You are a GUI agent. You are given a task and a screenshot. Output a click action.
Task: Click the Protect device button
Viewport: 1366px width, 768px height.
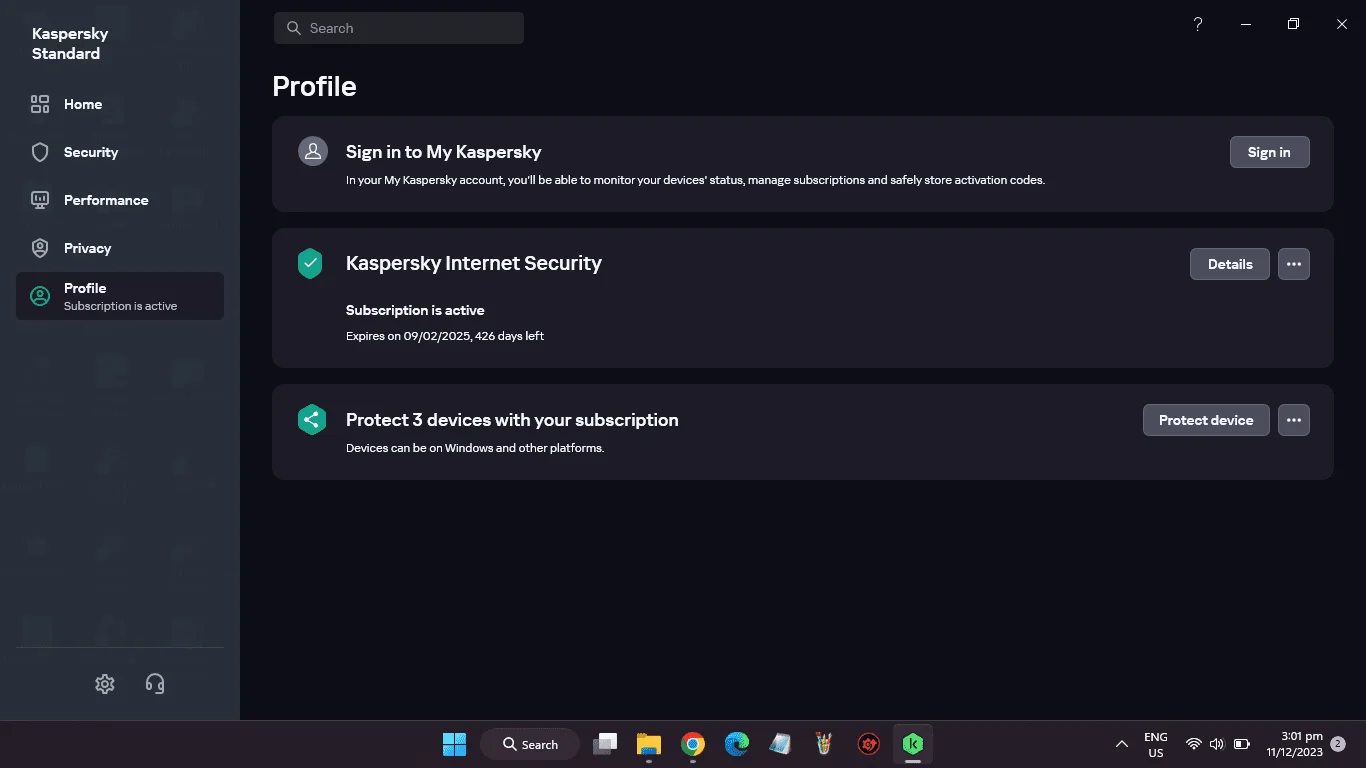(x=1206, y=420)
